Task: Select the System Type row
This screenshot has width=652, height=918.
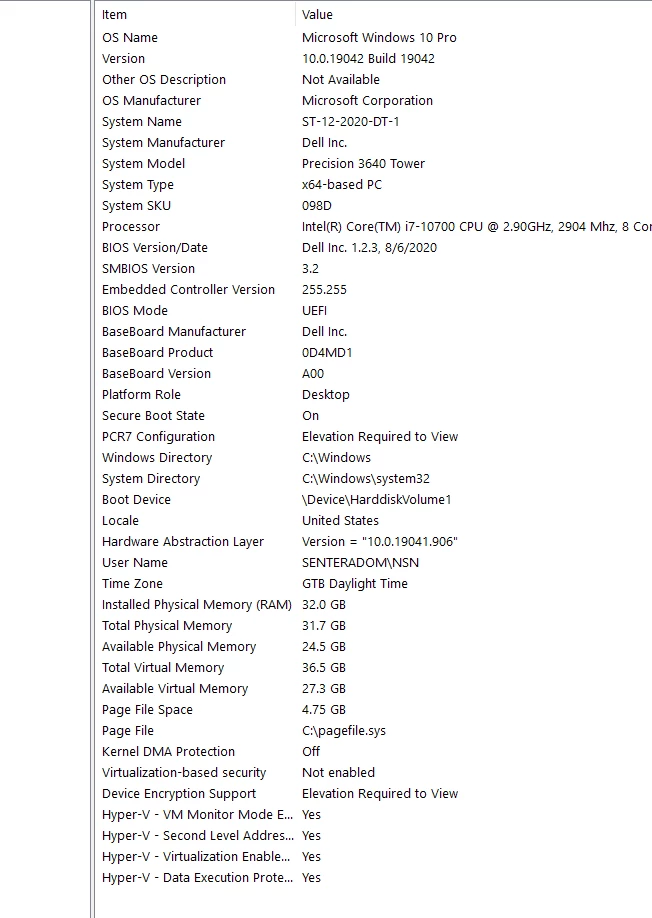Action: (x=138, y=185)
